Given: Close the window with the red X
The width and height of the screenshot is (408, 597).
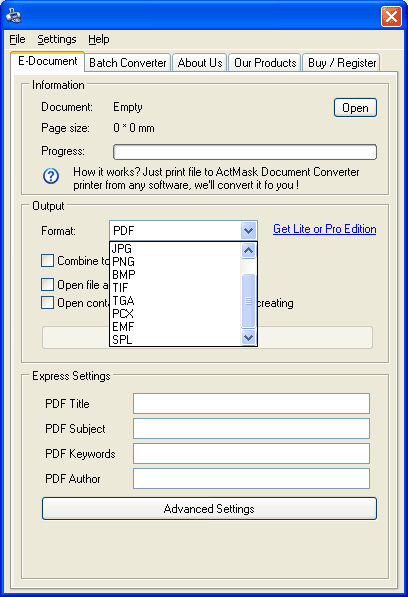Looking at the screenshot, I should (391, 16).
